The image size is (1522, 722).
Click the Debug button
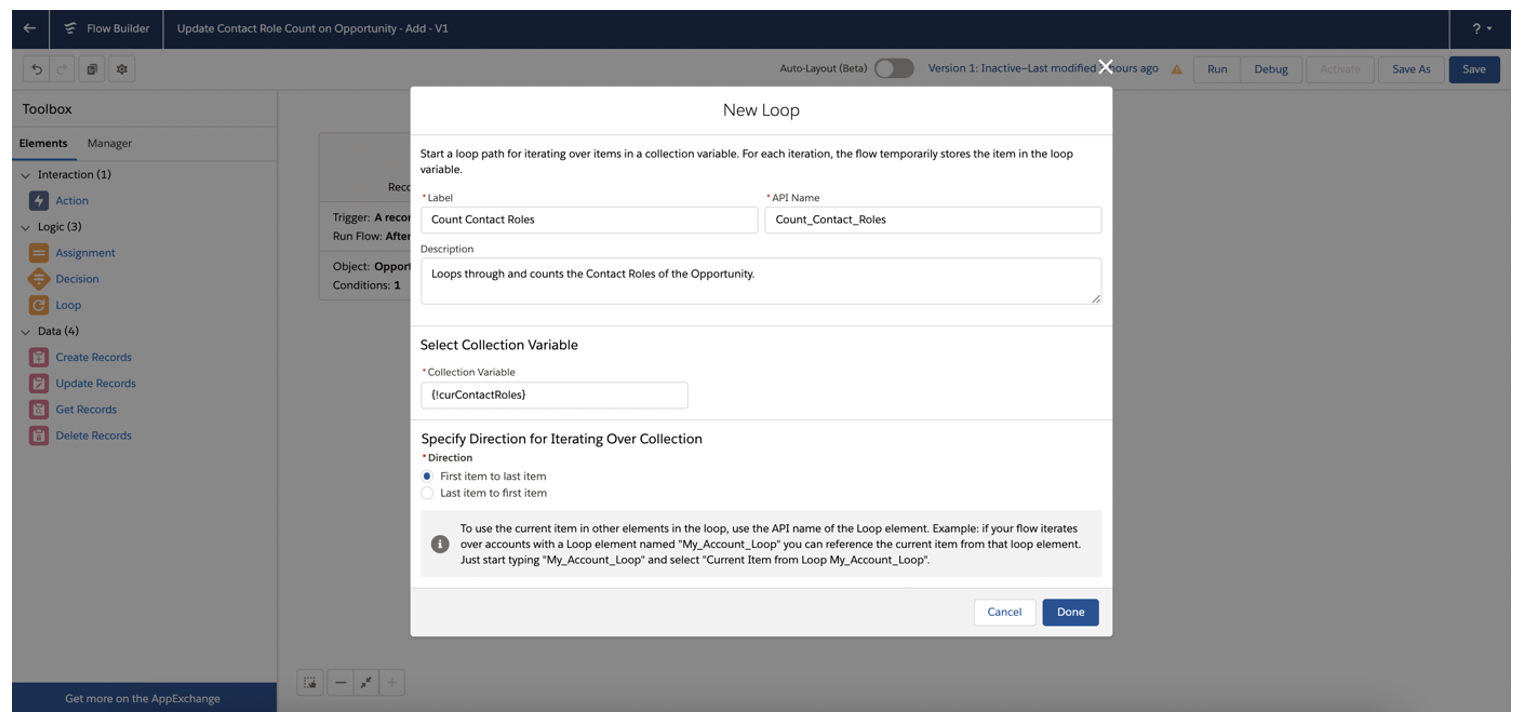click(x=1271, y=69)
